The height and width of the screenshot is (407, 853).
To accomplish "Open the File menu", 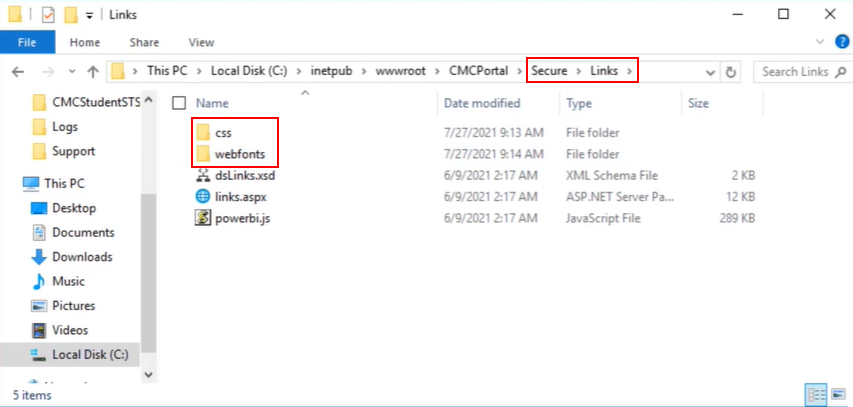I will coord(27,42).
